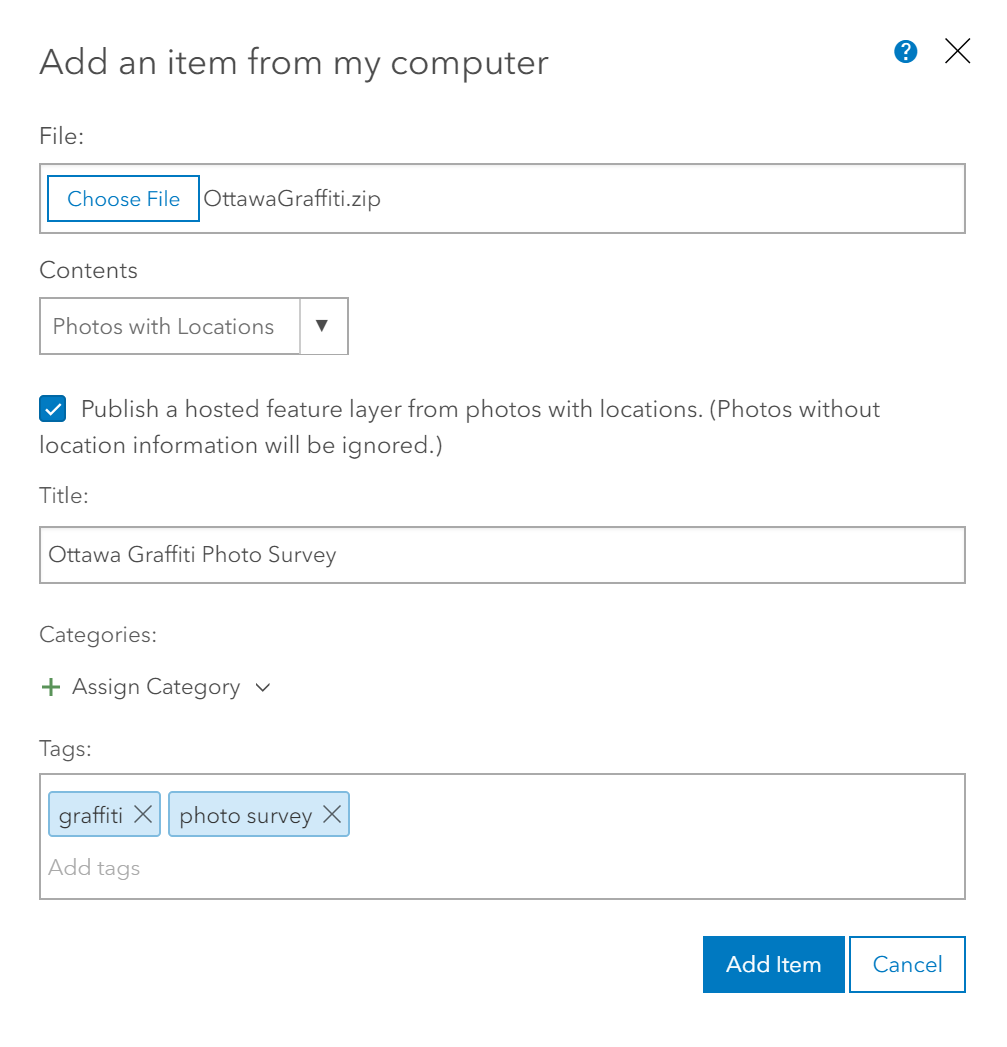Click the Tags box below the tag chips
Viewport: 1007px width, 1047px height.
tap(500, 870)
